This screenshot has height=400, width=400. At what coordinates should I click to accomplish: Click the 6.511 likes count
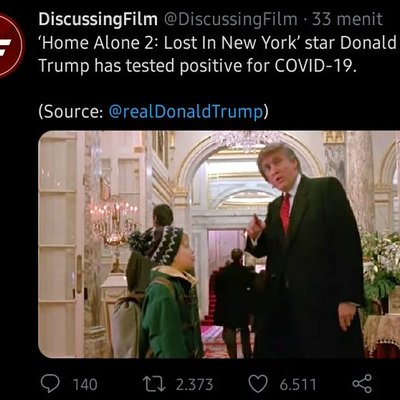(298, 384)
